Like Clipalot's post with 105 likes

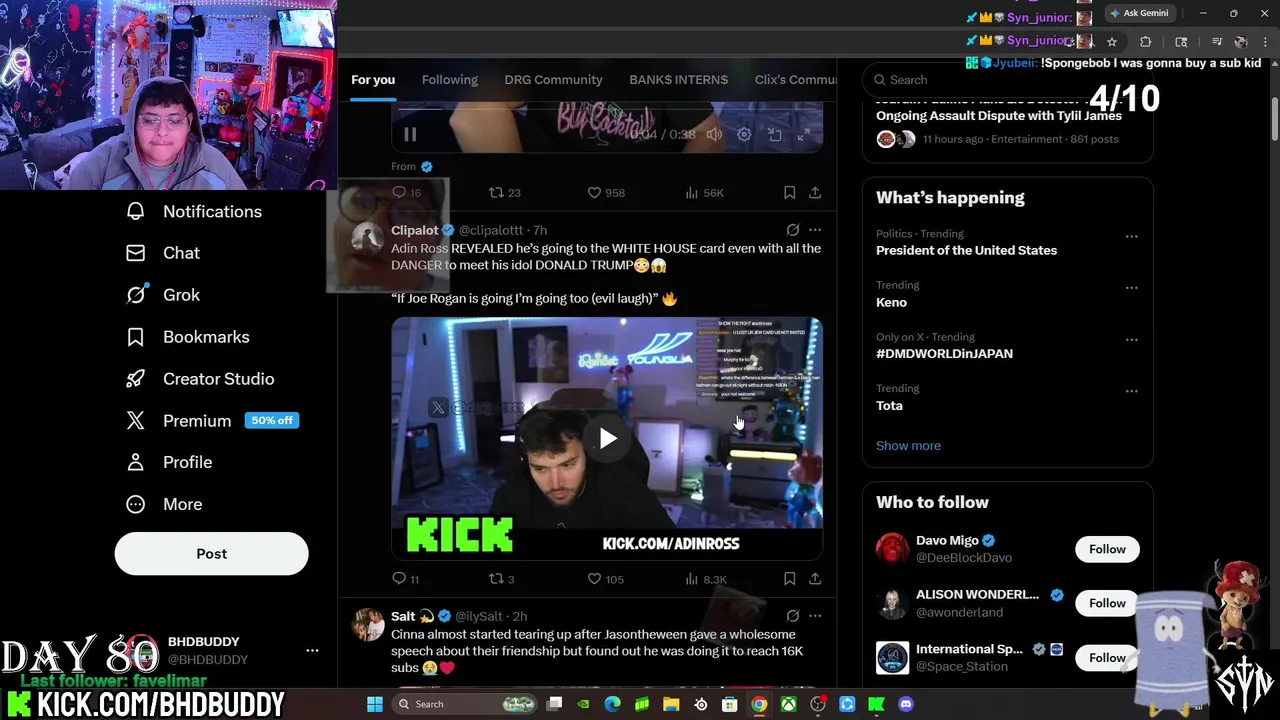pos(605,578)
